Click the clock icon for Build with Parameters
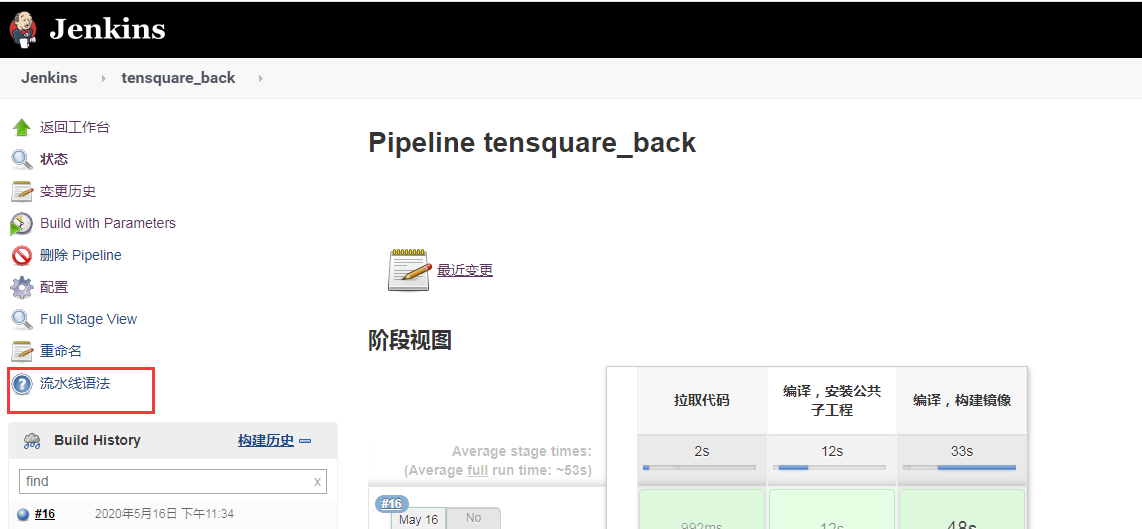This screenshot has height=529, width=1142. click(x=21, y=224)
